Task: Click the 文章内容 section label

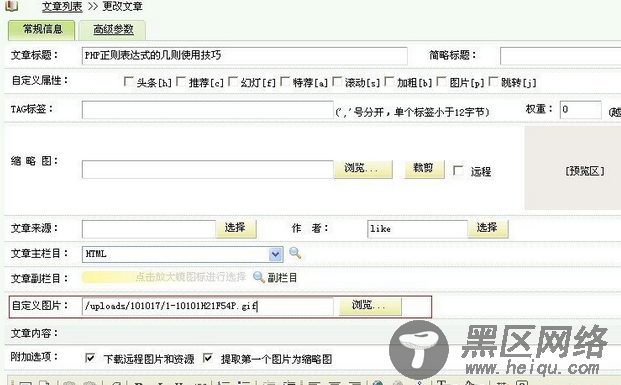Action: (34, 334)
